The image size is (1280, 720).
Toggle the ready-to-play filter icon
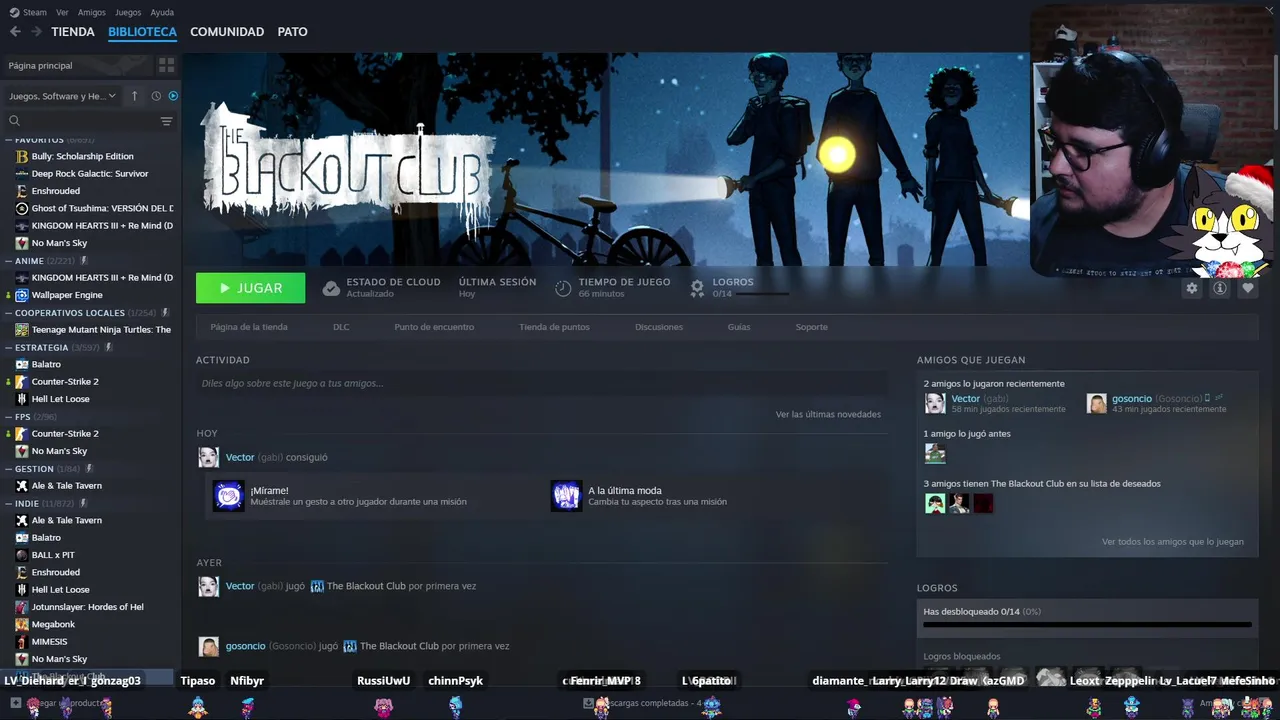[x=173, y=96]
